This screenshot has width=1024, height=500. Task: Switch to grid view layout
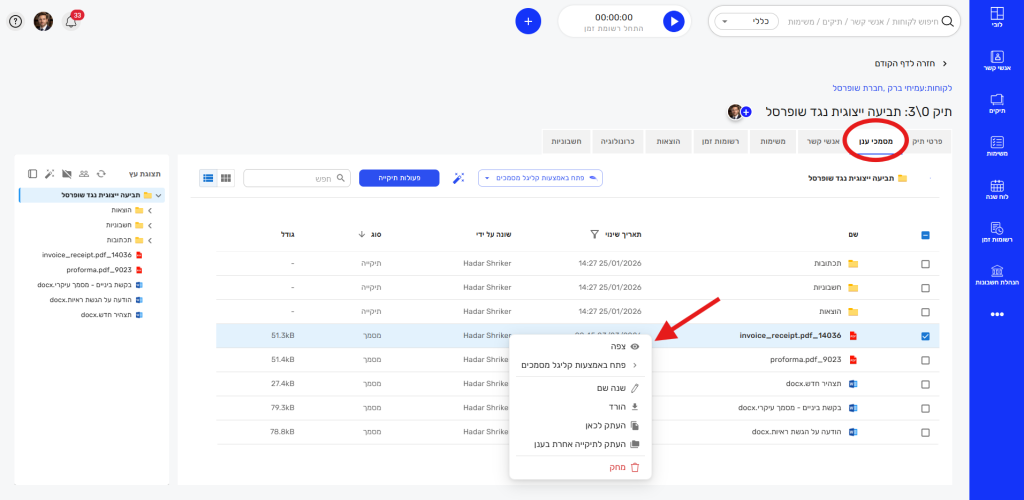click(226, 178)
